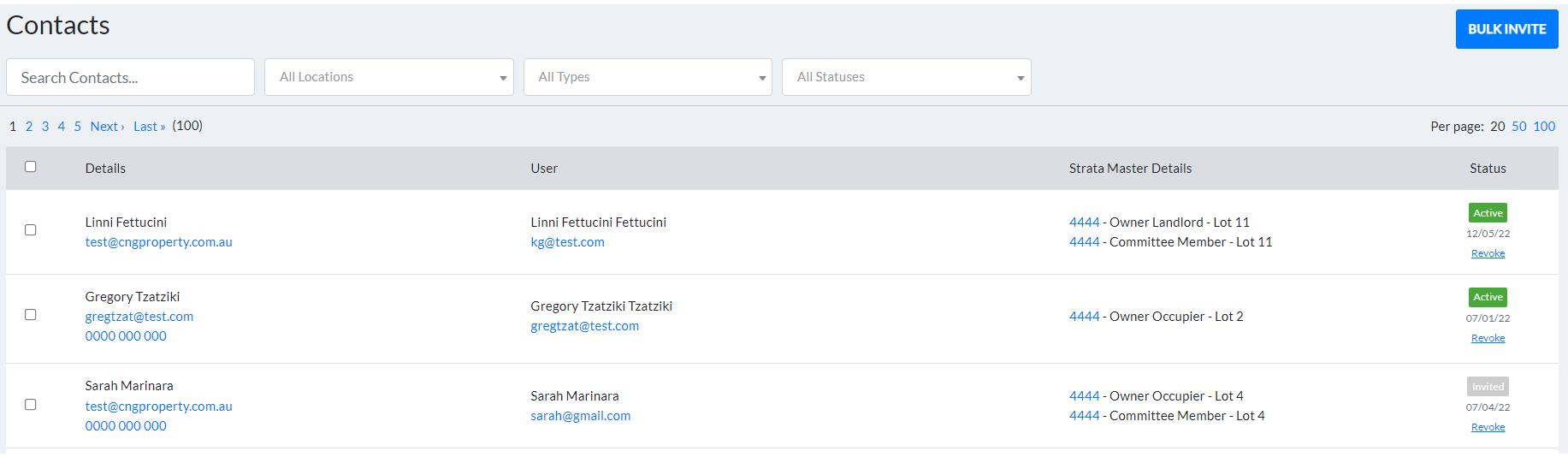Click gregtzat@test.com under User column
The image size is (1568, 457).
click(x=584, y=326)
